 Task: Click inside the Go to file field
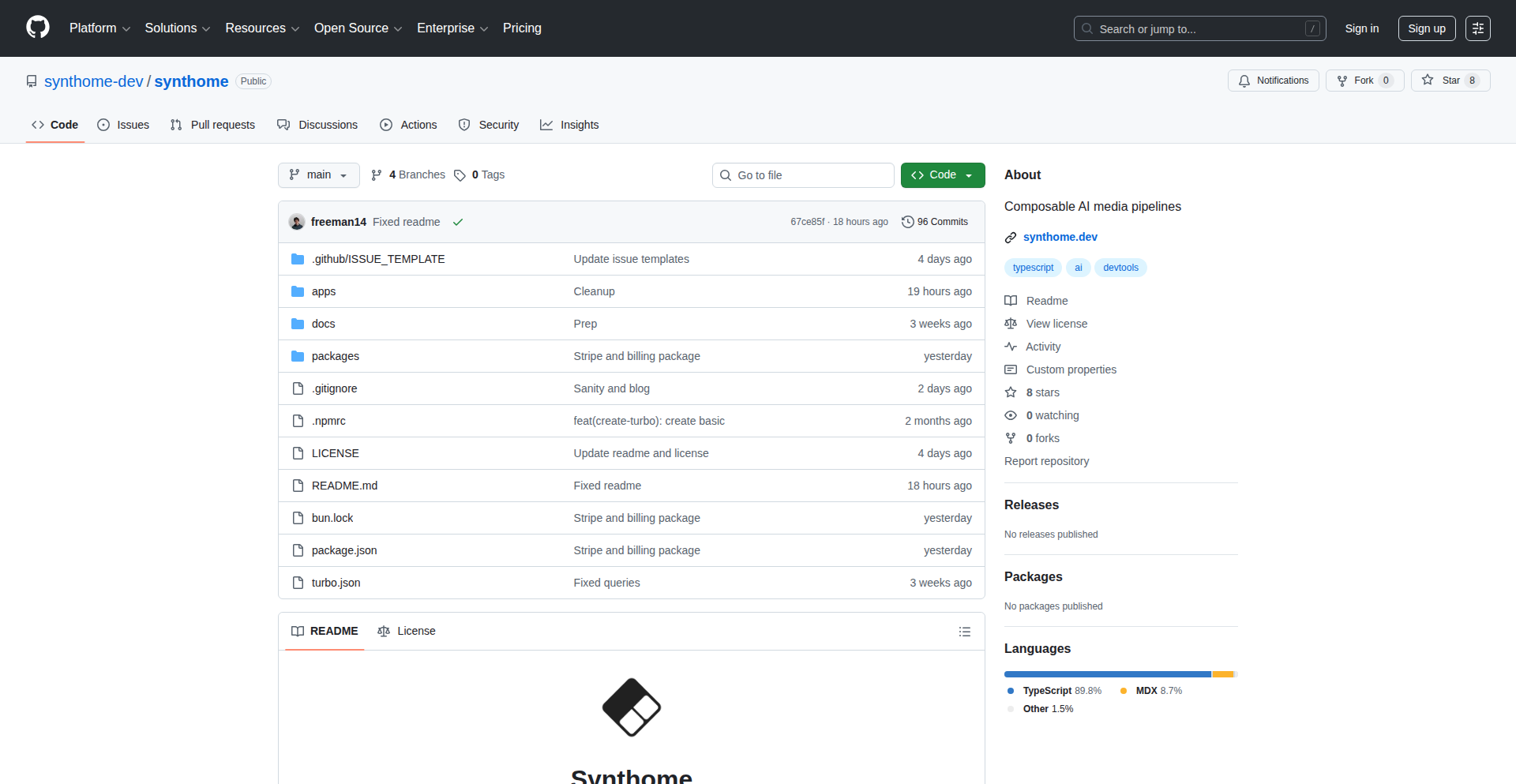point(803,174)
